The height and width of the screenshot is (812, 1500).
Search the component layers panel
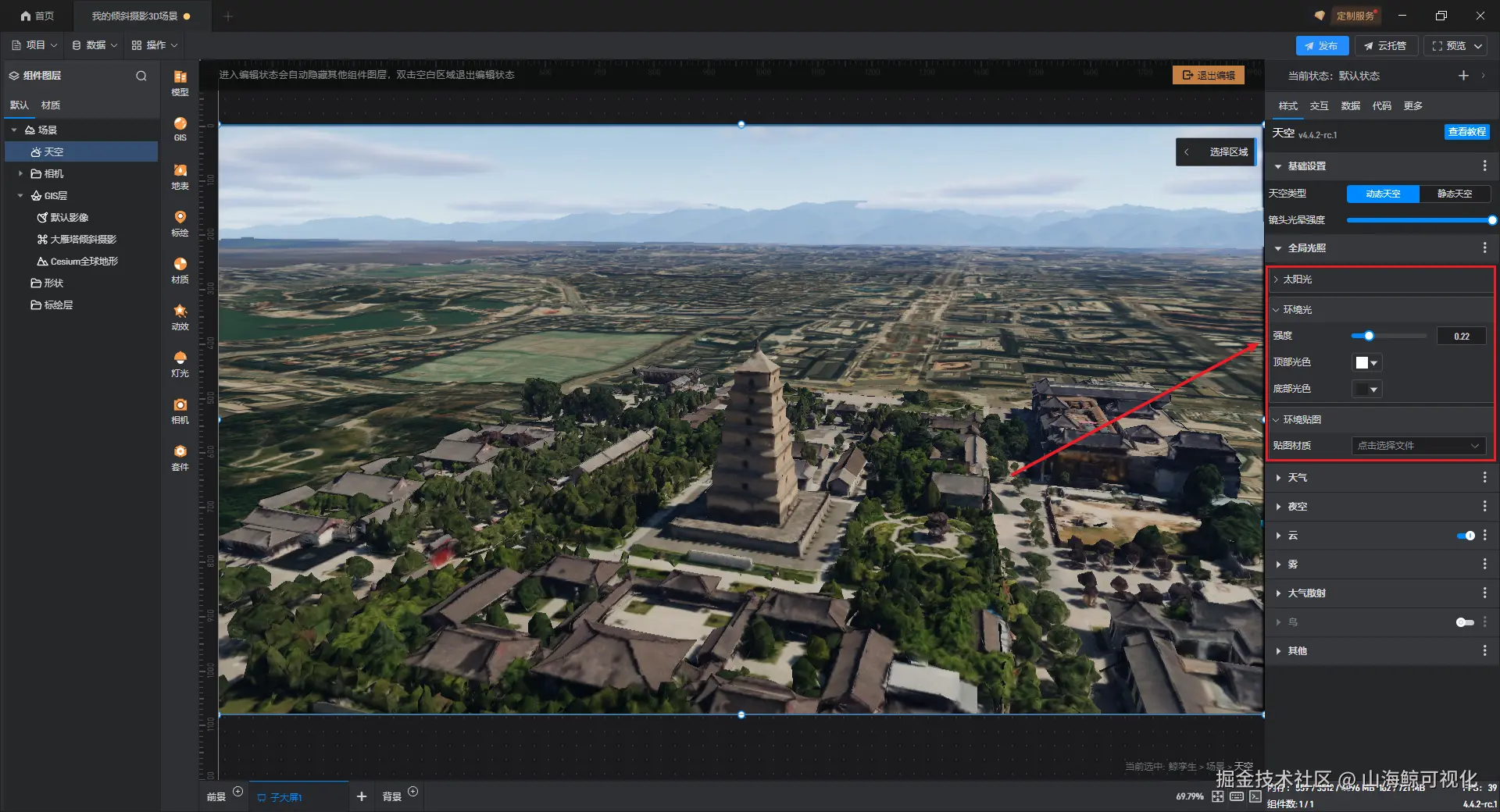(x=141, y=76)
